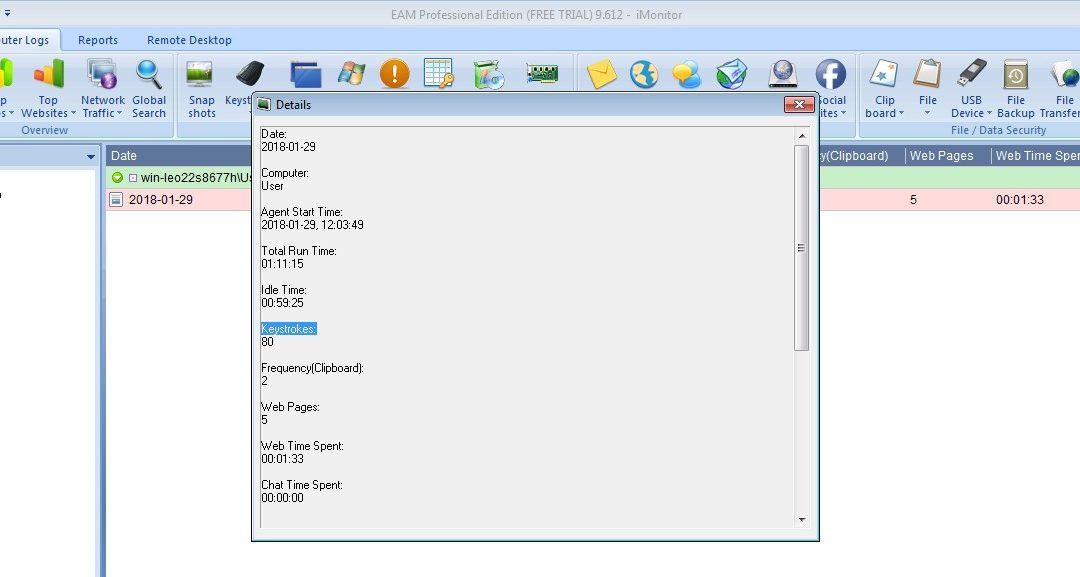The image size is (1080, 577).
Task: Click the Windows flag logo icon
Action: 351,74
